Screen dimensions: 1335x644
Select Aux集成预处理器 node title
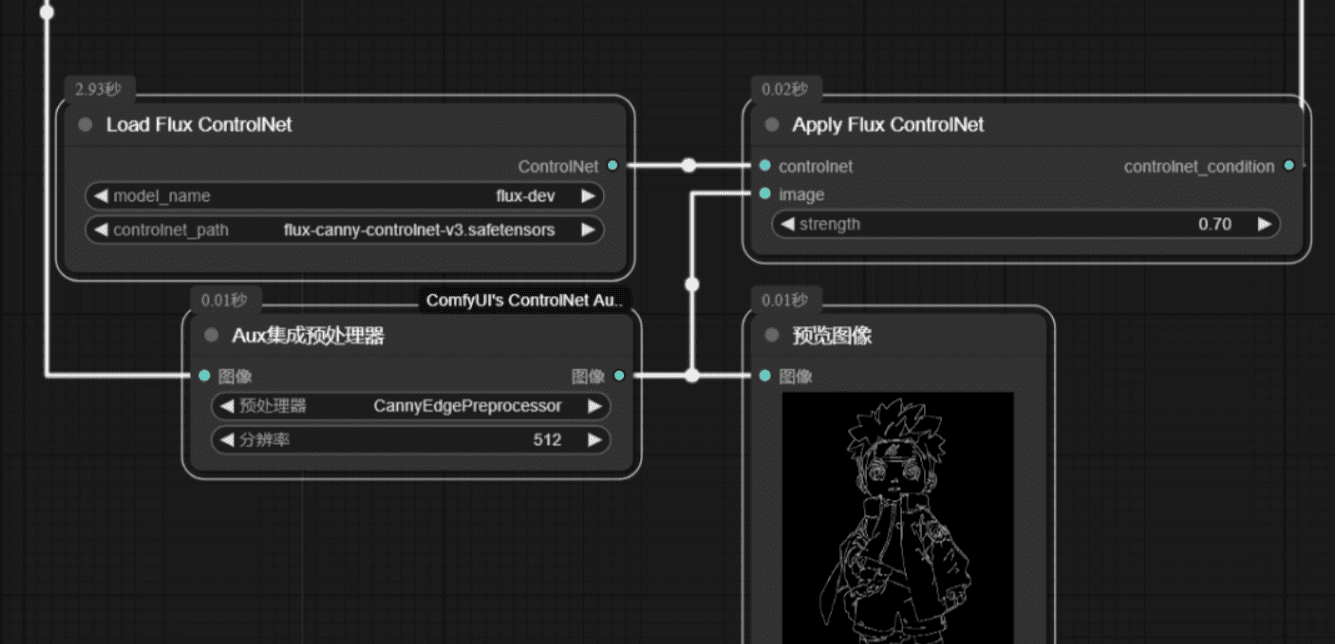point(308,336)
